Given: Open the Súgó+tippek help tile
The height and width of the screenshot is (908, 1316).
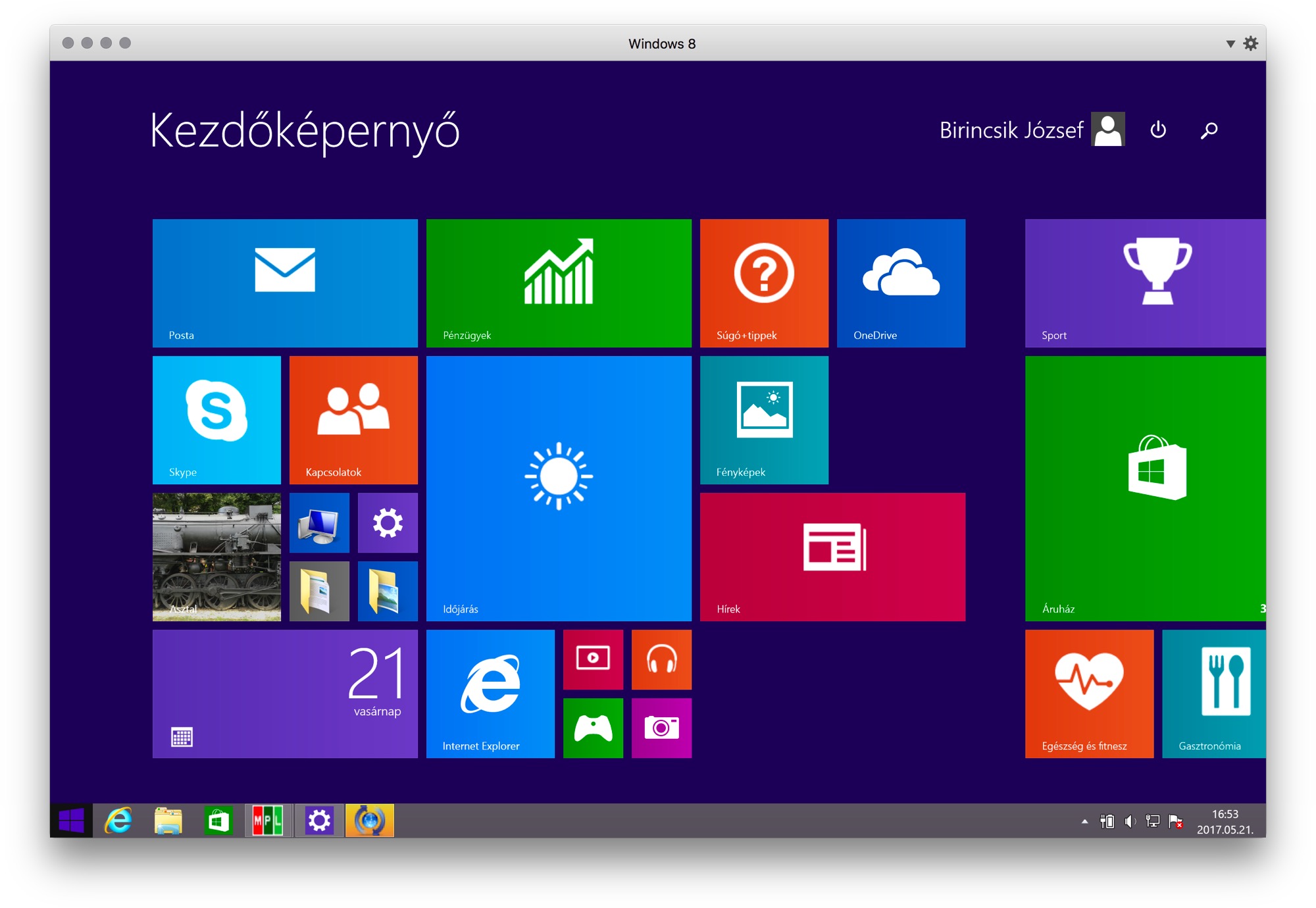Looking at the screenshot, I should point(764,283).
